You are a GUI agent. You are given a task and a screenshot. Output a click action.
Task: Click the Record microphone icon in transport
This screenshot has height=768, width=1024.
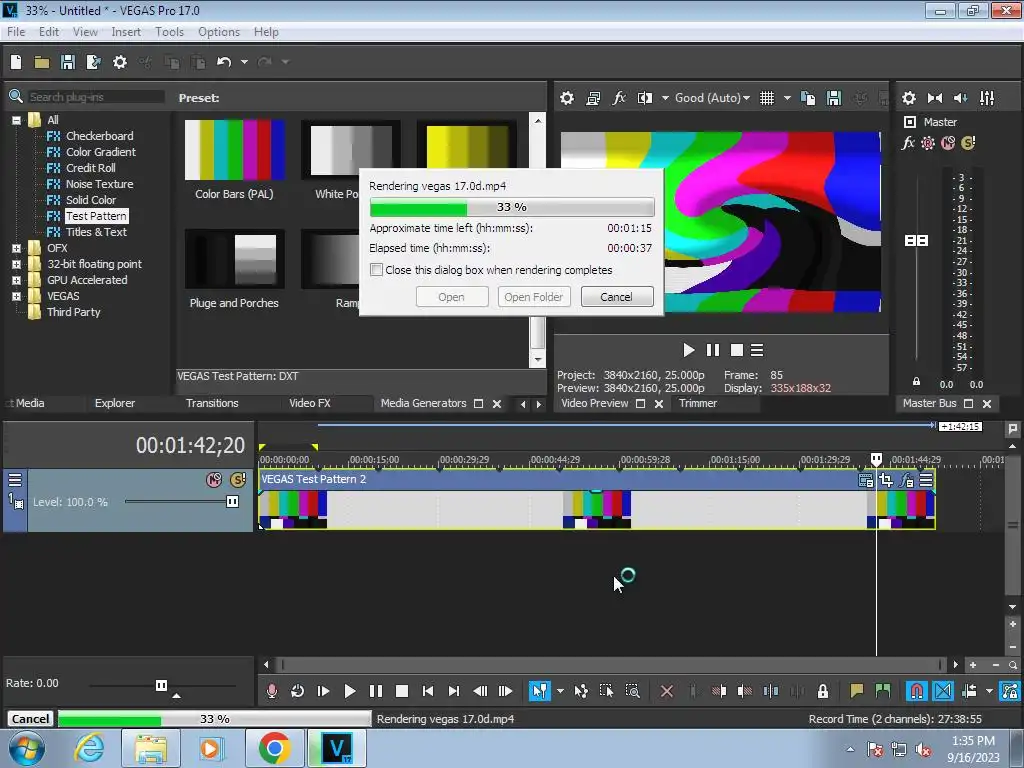point(272,691)
